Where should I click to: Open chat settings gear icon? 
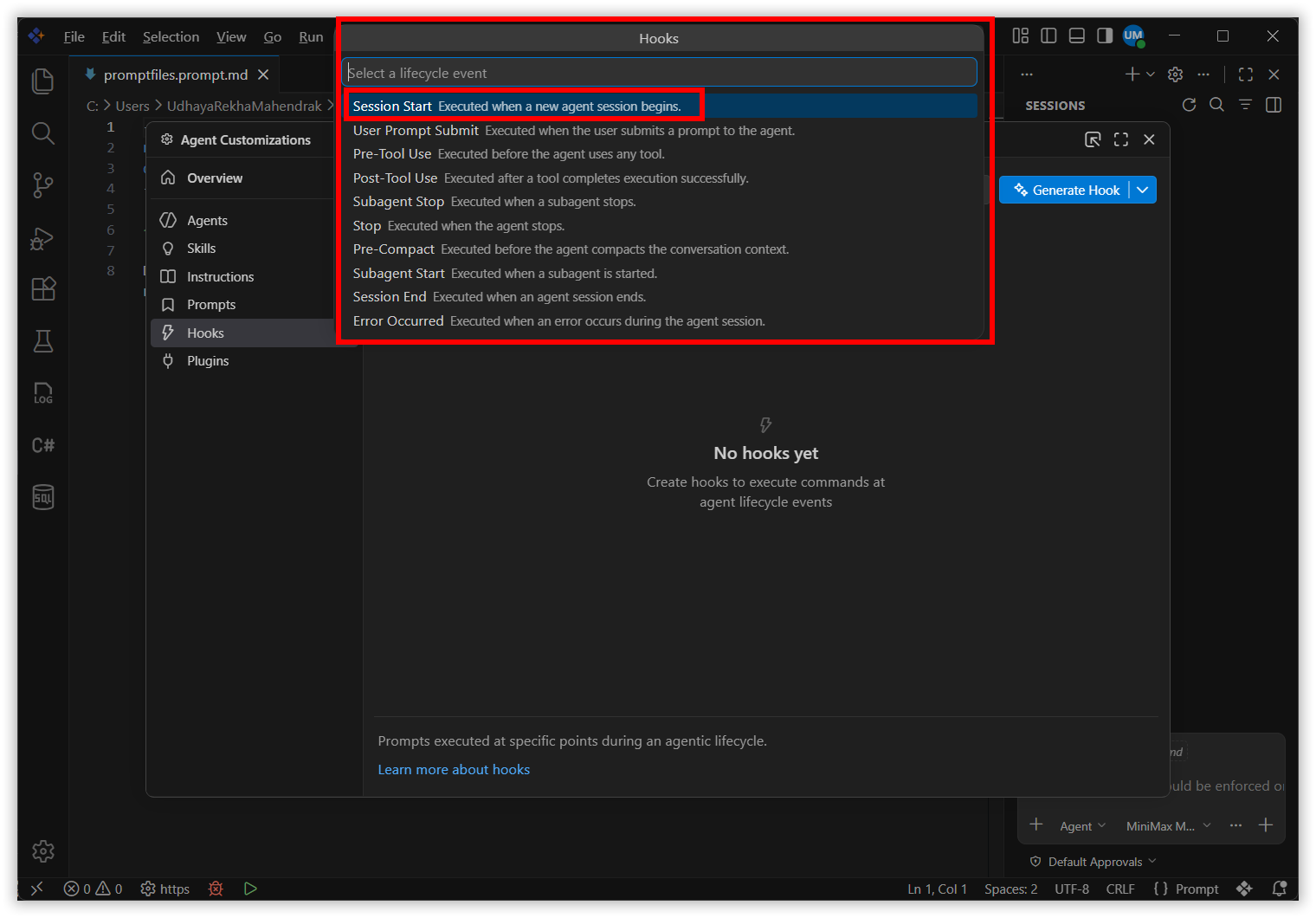tap(1175, 74)
